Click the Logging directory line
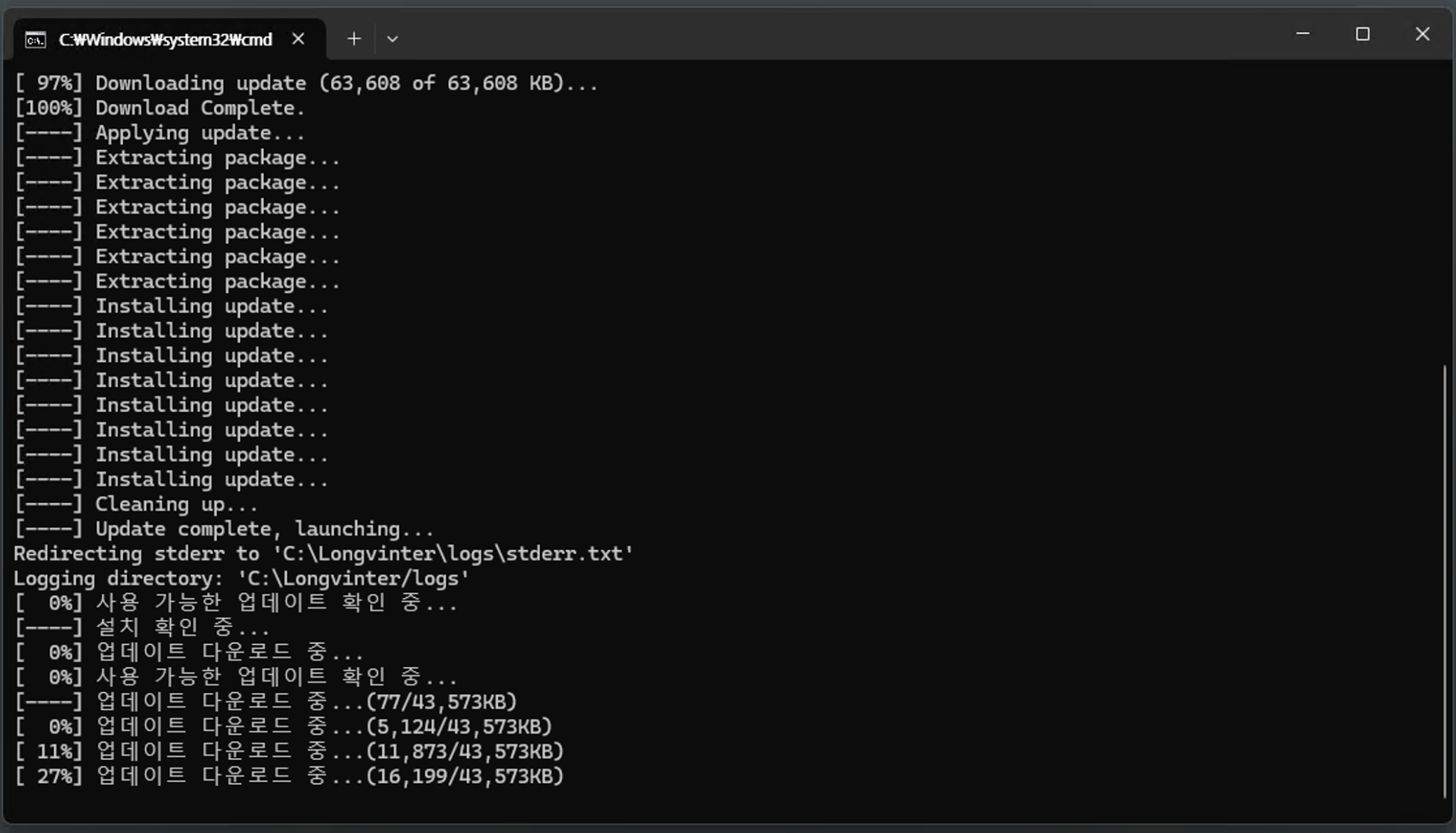 pos(241,579)
